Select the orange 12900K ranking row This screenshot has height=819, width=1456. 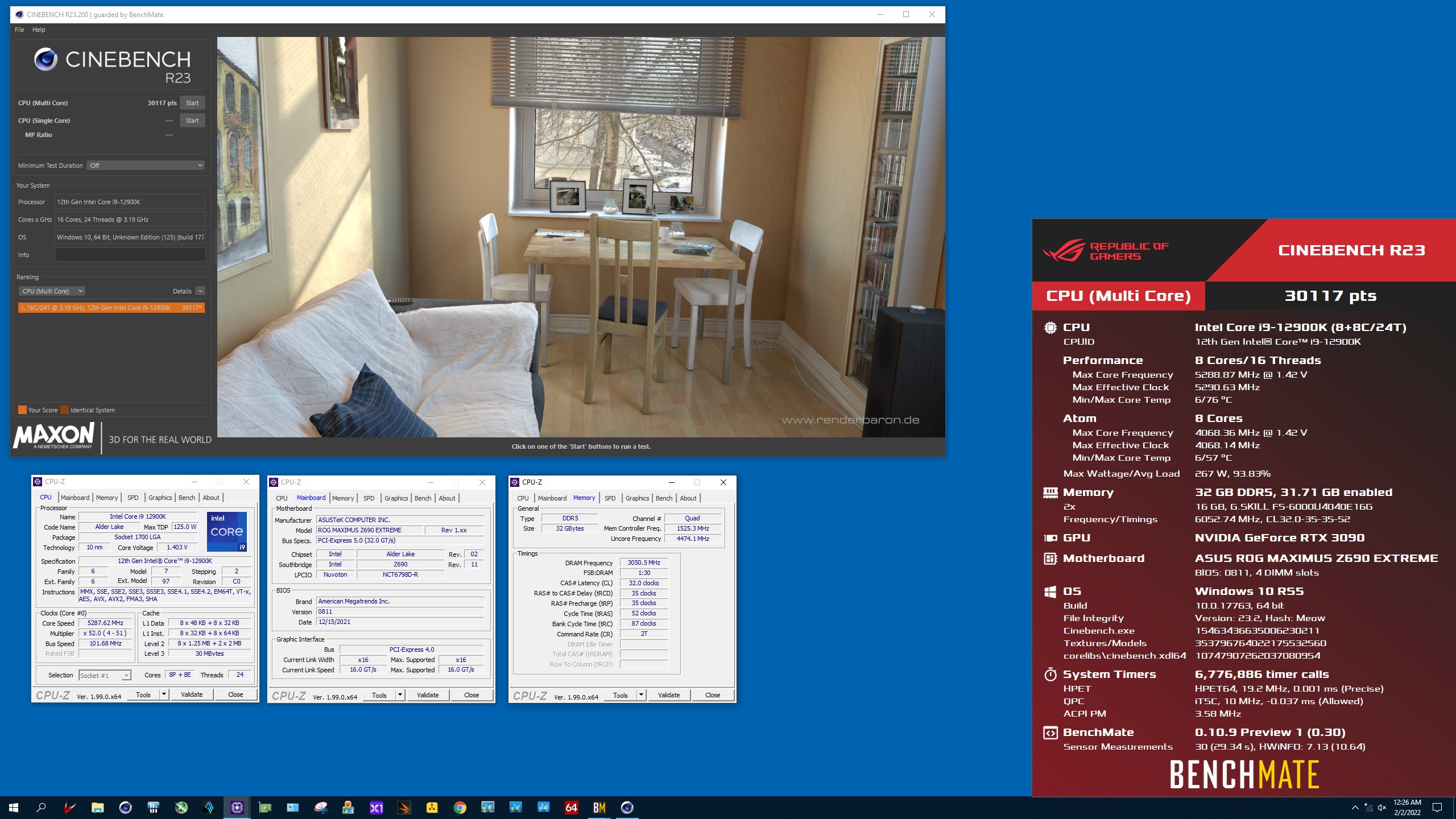pyautogui.click(x=111, y=308)
